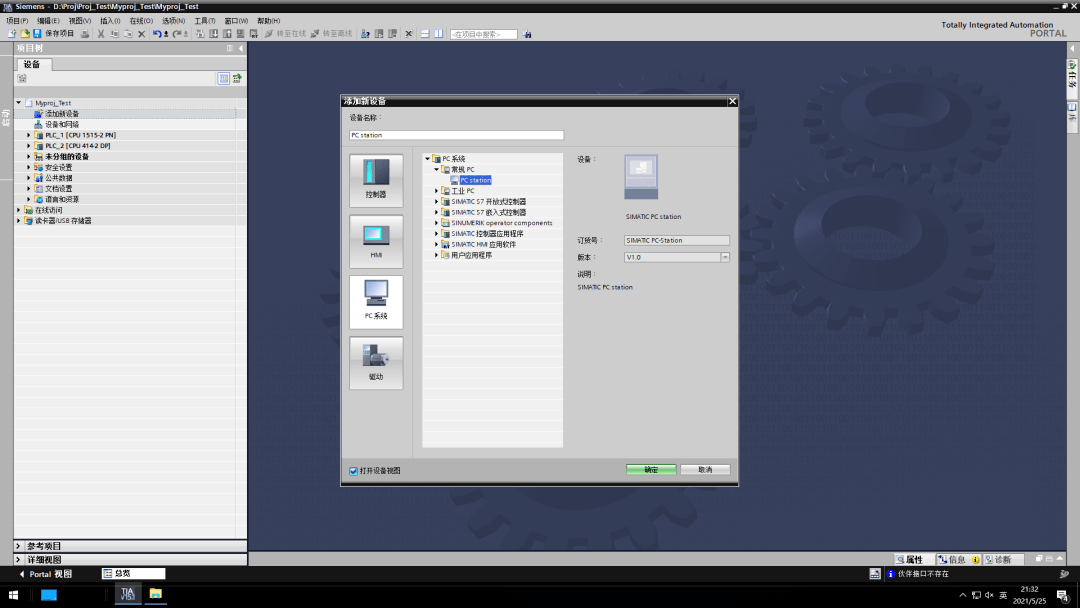The width and height of the screenshot is (1080, 608).
Task: Expand the 安全设置 tree node
Action: pyautogui.click(x=28, y=167)
